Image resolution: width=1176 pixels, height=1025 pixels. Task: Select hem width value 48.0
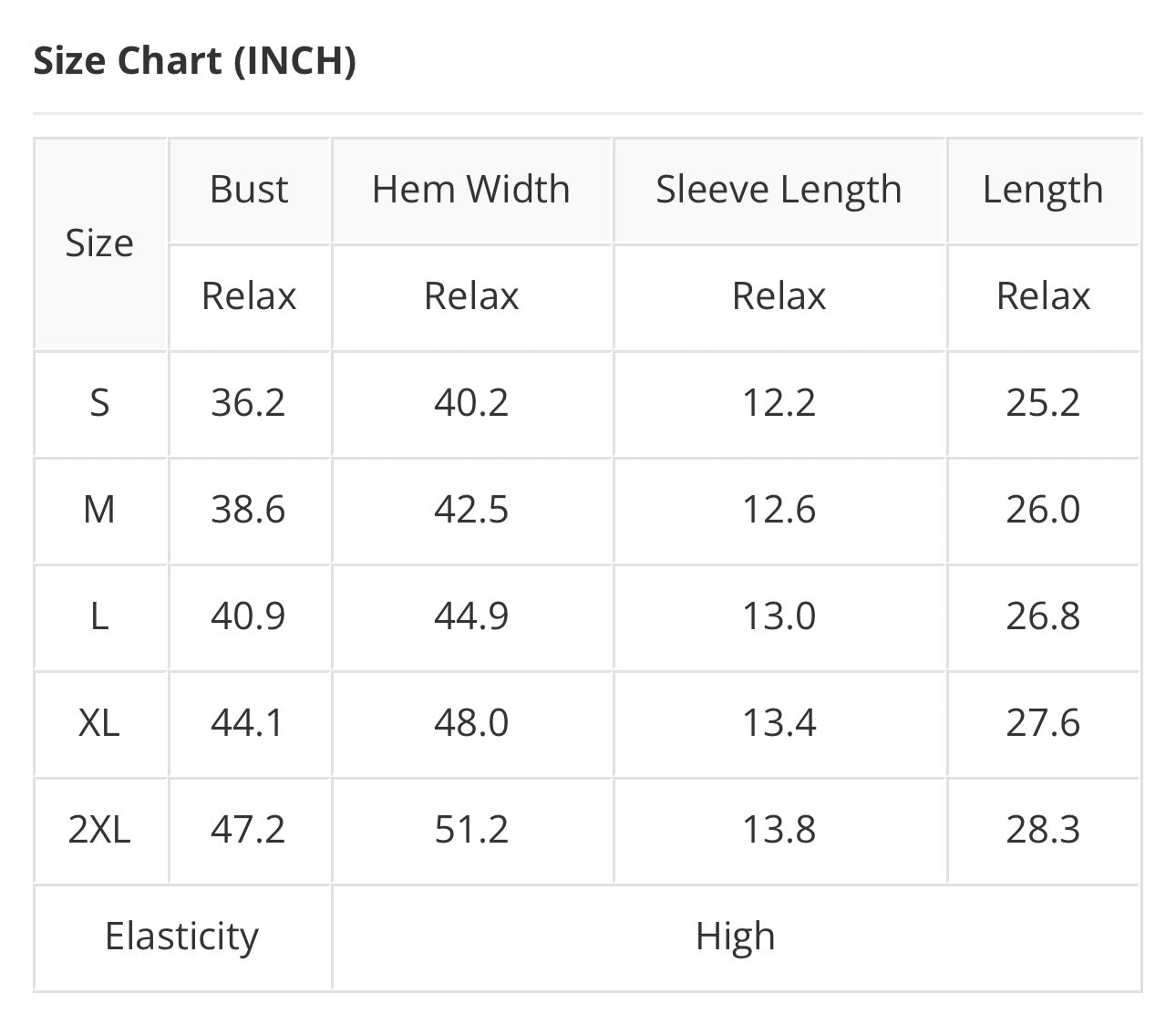(x=471, y=722)
